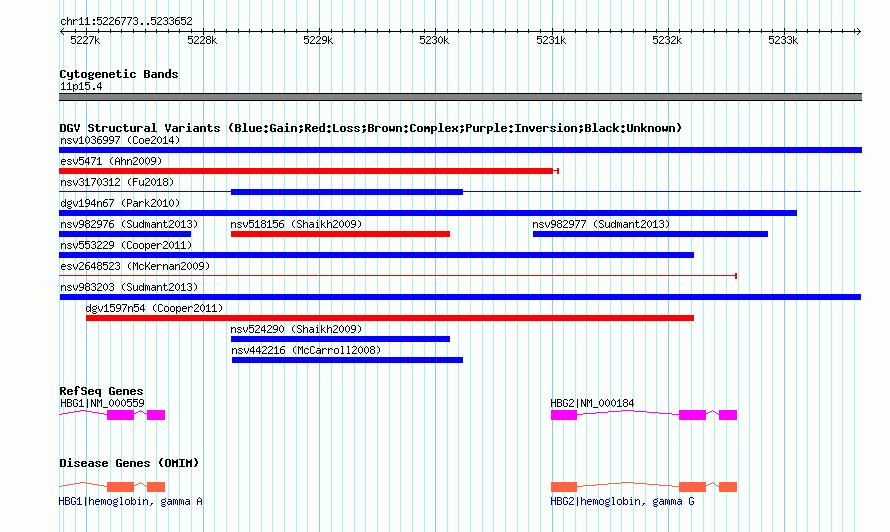Click the nsv982976 (Sudmant2013) label

(129, 224)
